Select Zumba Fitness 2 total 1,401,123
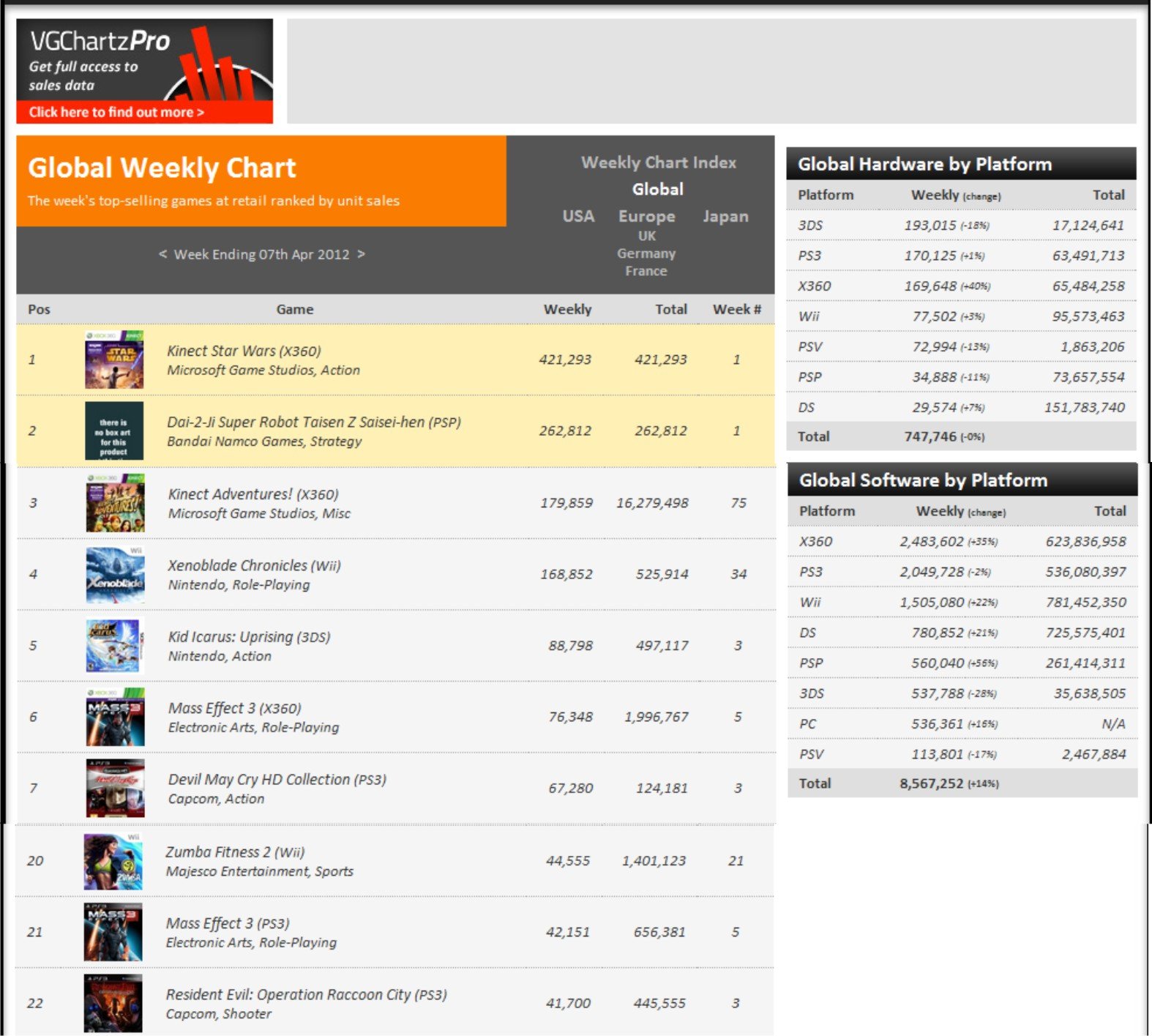 tap(654, 861)
